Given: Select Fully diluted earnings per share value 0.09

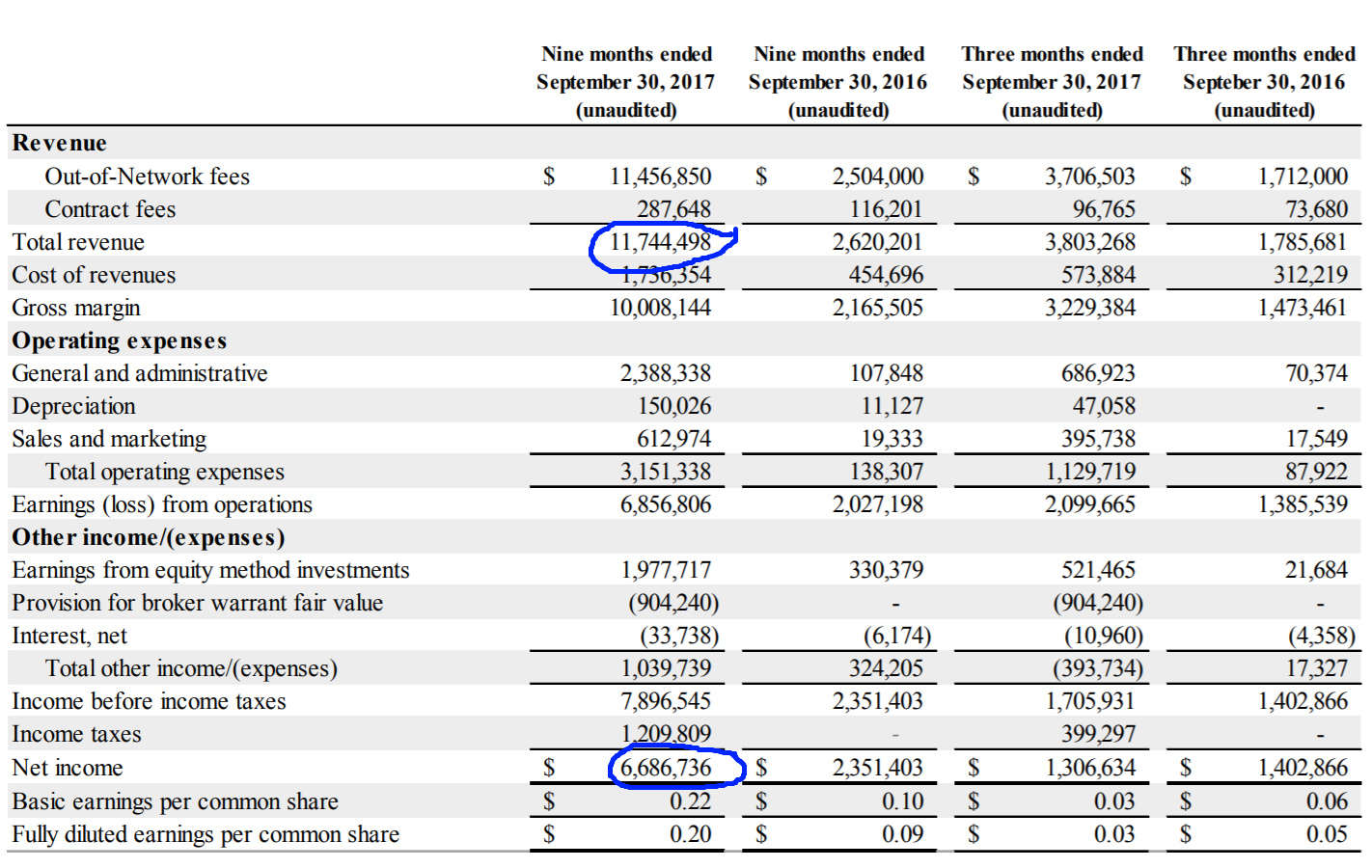Looking at the screenshot, I should [x=903, y=834].
